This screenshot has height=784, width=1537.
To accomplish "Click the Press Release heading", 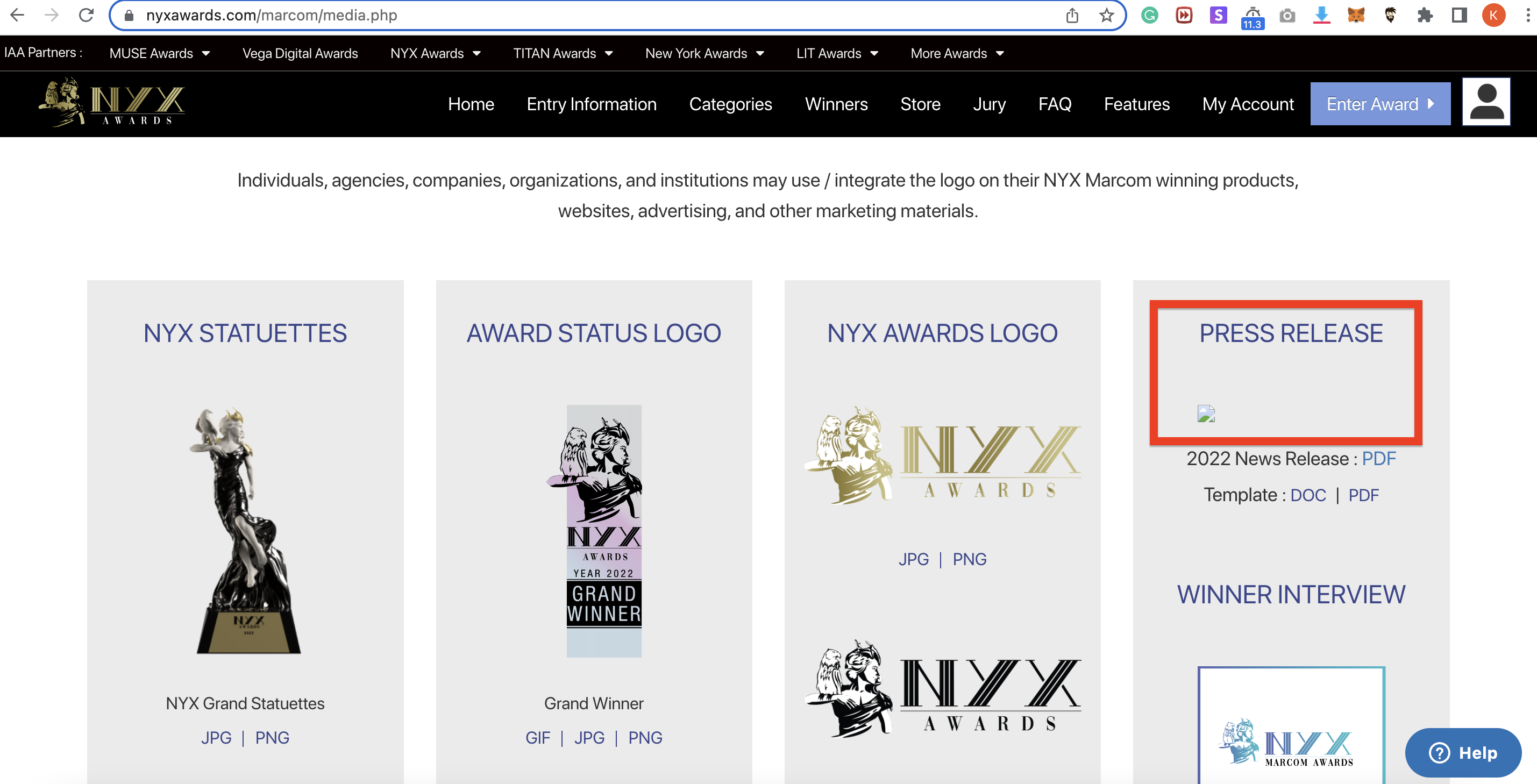I will click(1291, 333).
